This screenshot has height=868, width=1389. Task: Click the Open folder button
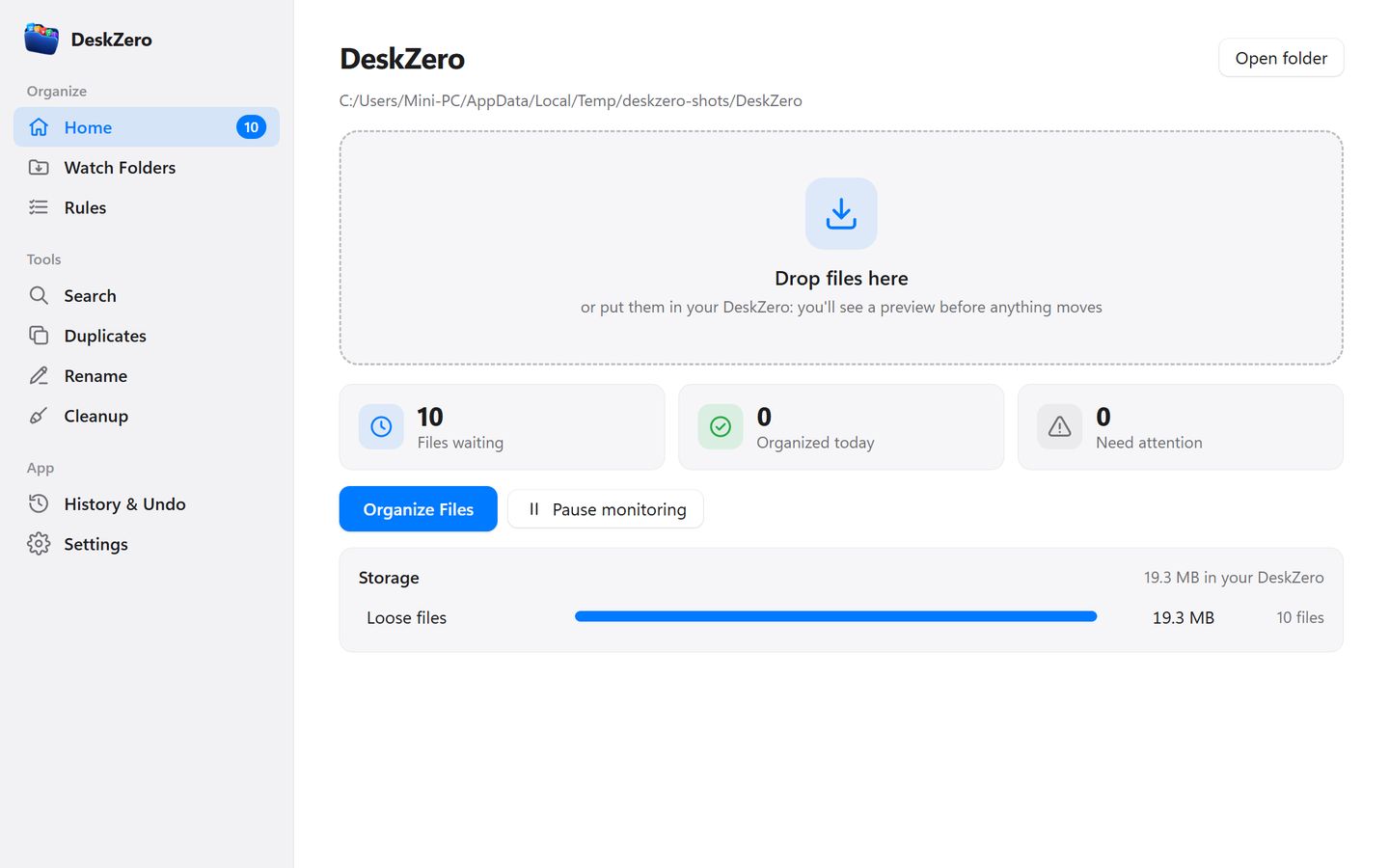click(1281, 58)
